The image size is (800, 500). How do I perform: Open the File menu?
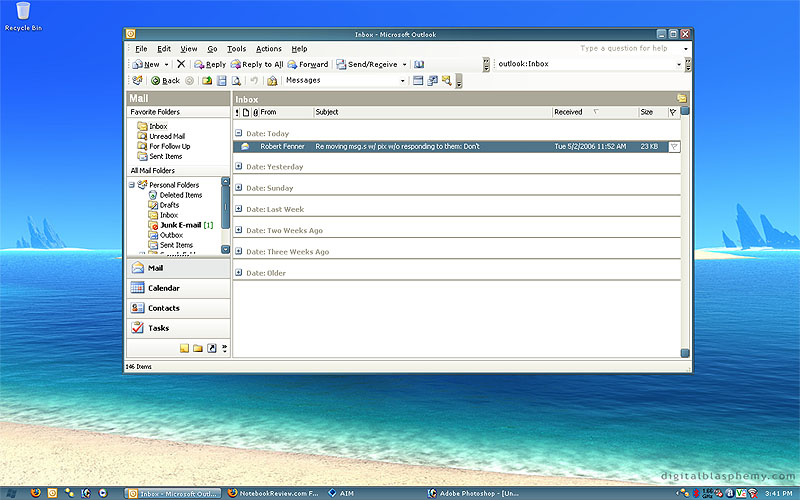(x=141, y=48)
